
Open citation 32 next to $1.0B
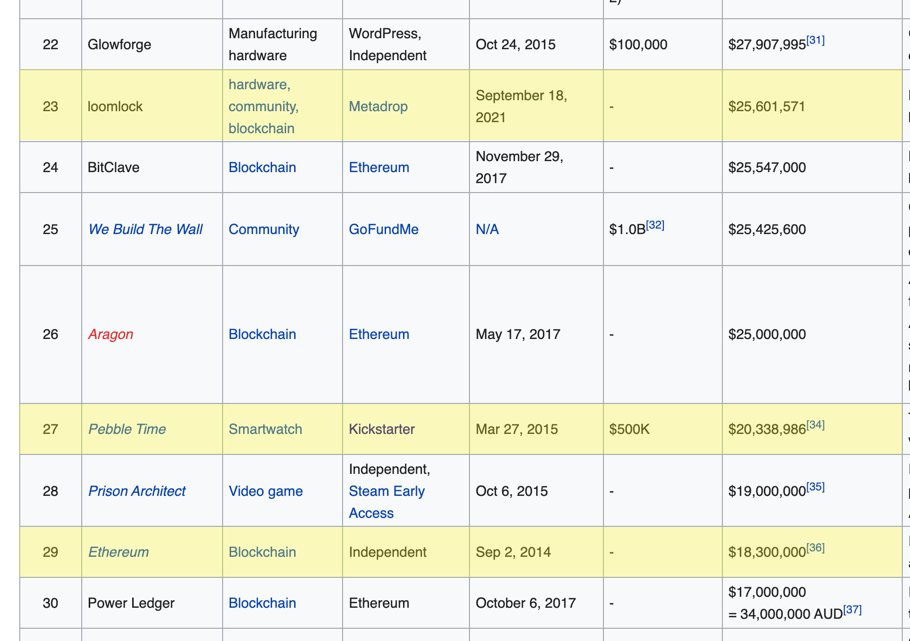(x=655, y=225)
